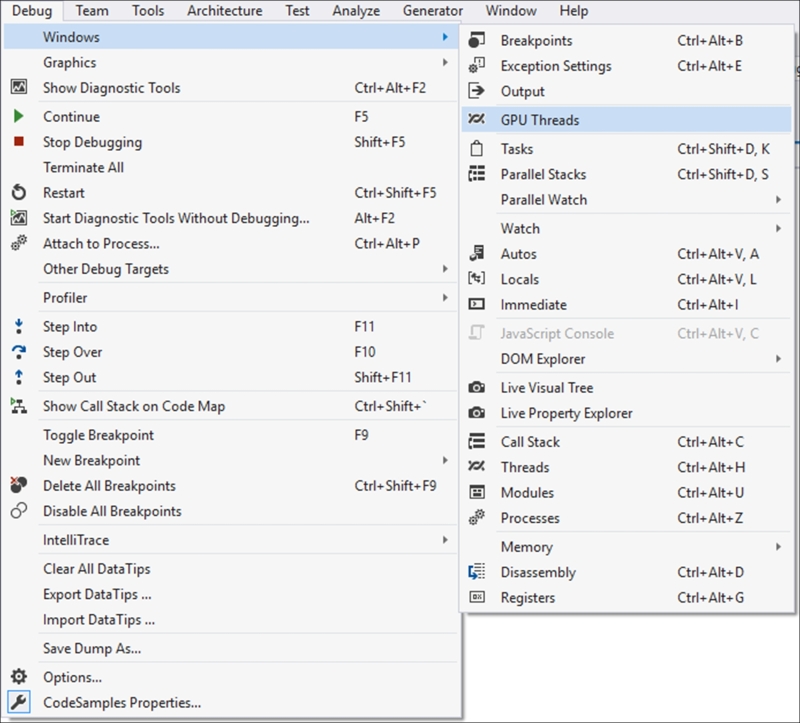This screenshot has height=723, width=800.
Task: Click the Breakpoints window icon
Action: (x=477, y=40)
